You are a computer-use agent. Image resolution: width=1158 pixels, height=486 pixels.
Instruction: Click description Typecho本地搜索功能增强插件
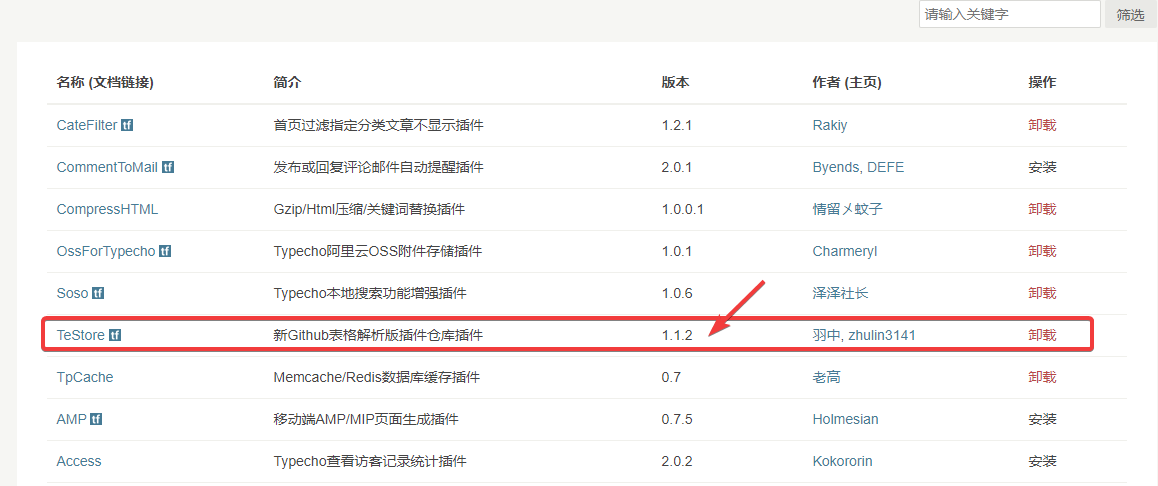tap(370, 293)
